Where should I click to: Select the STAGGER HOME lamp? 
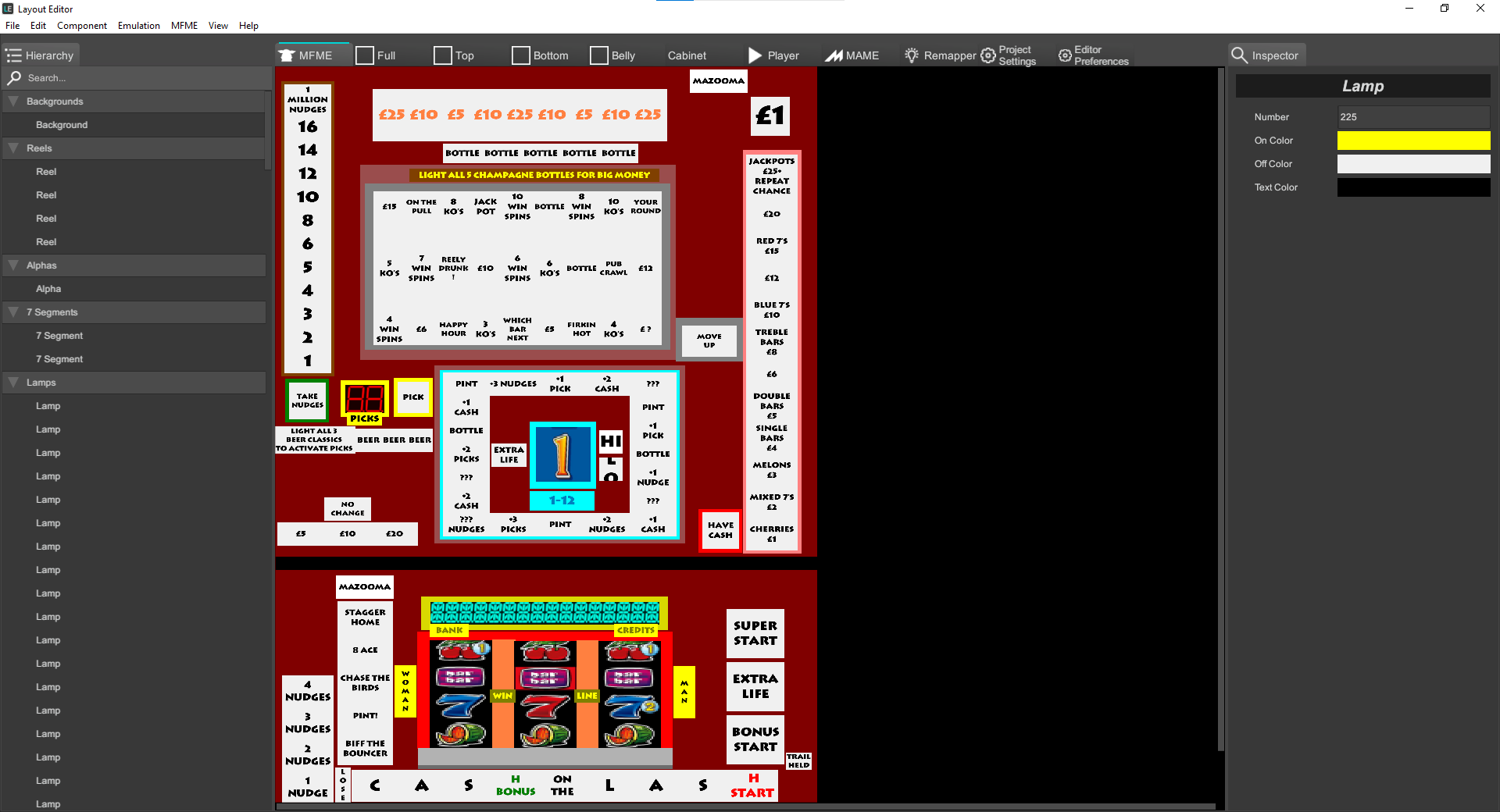tap(366, 618)
